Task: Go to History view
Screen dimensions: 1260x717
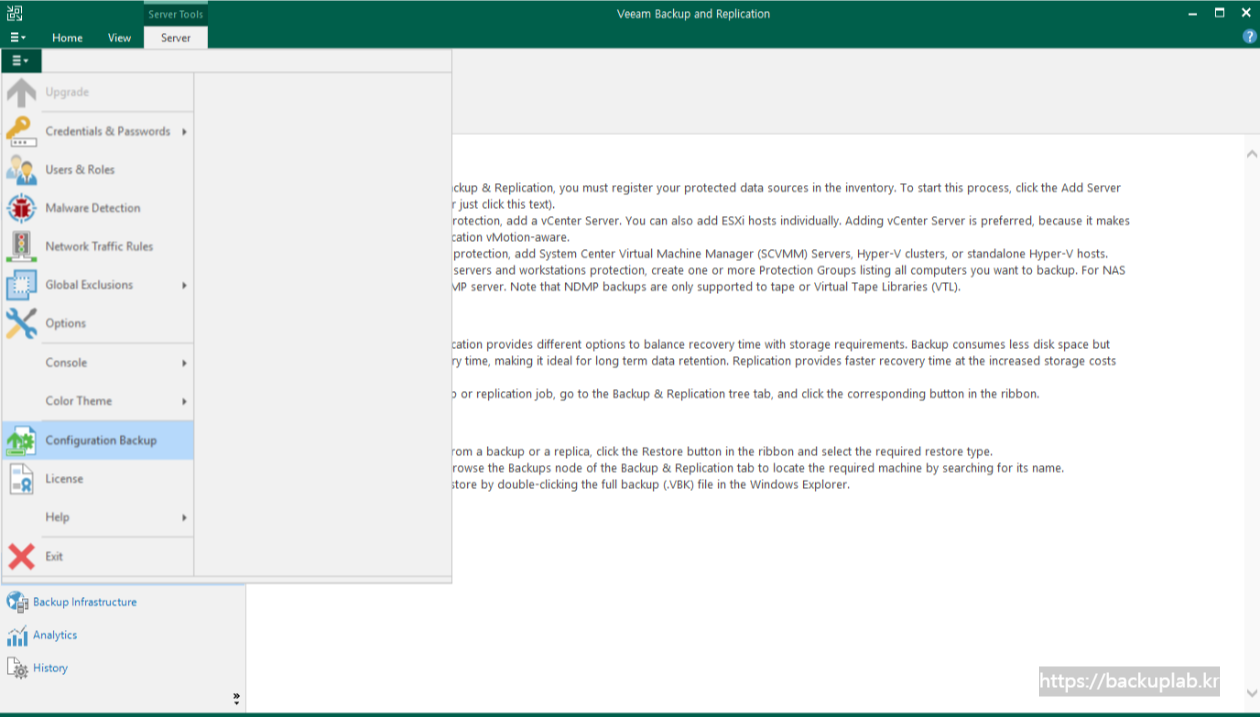Action: (x=50, y=668)
